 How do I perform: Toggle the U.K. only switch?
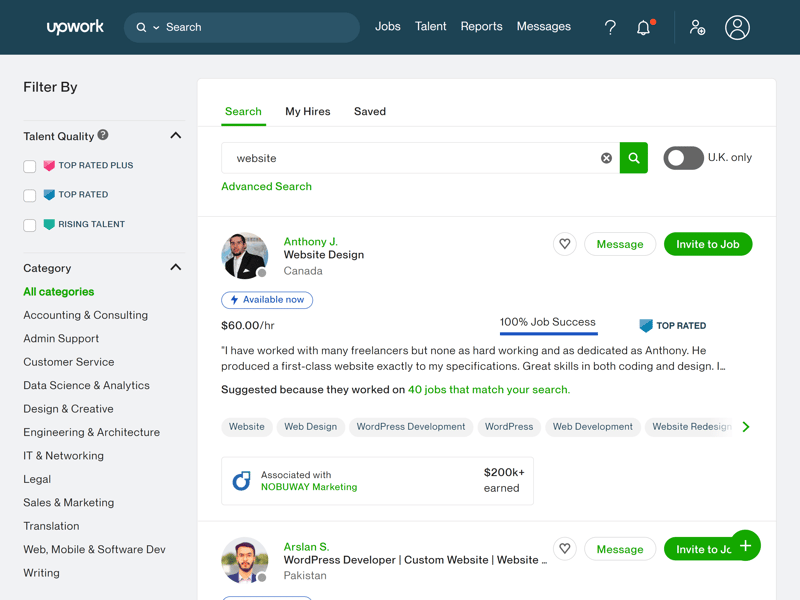683,158
